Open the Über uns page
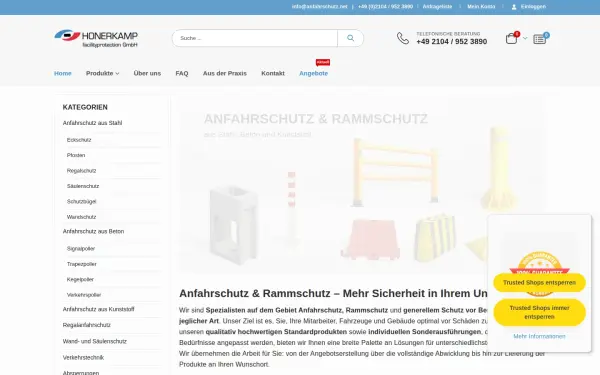Image resolution: width=600 pixels, height=375 pixels. pos(147,73)
